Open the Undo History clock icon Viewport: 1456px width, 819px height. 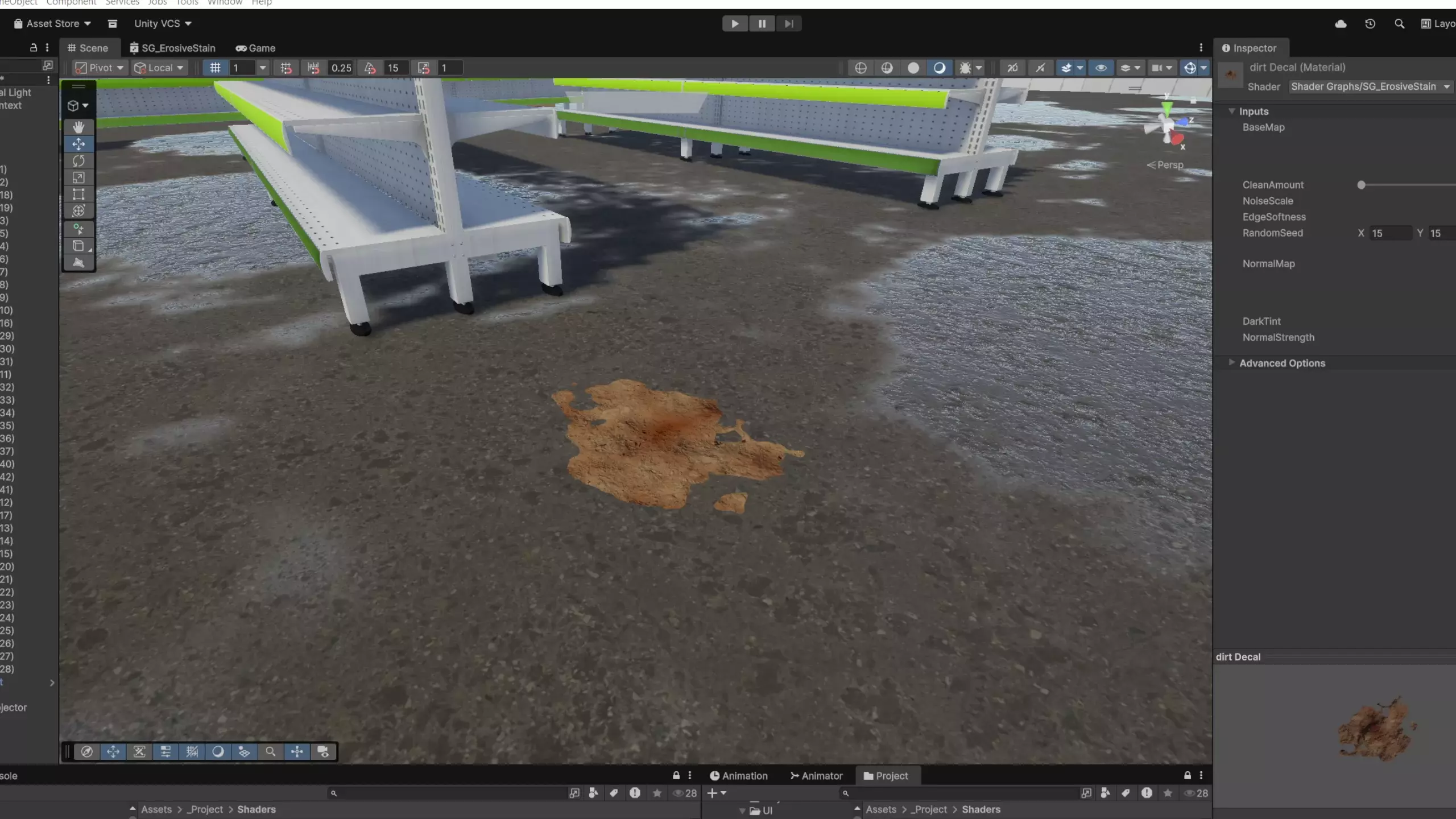click(1370, 24)
